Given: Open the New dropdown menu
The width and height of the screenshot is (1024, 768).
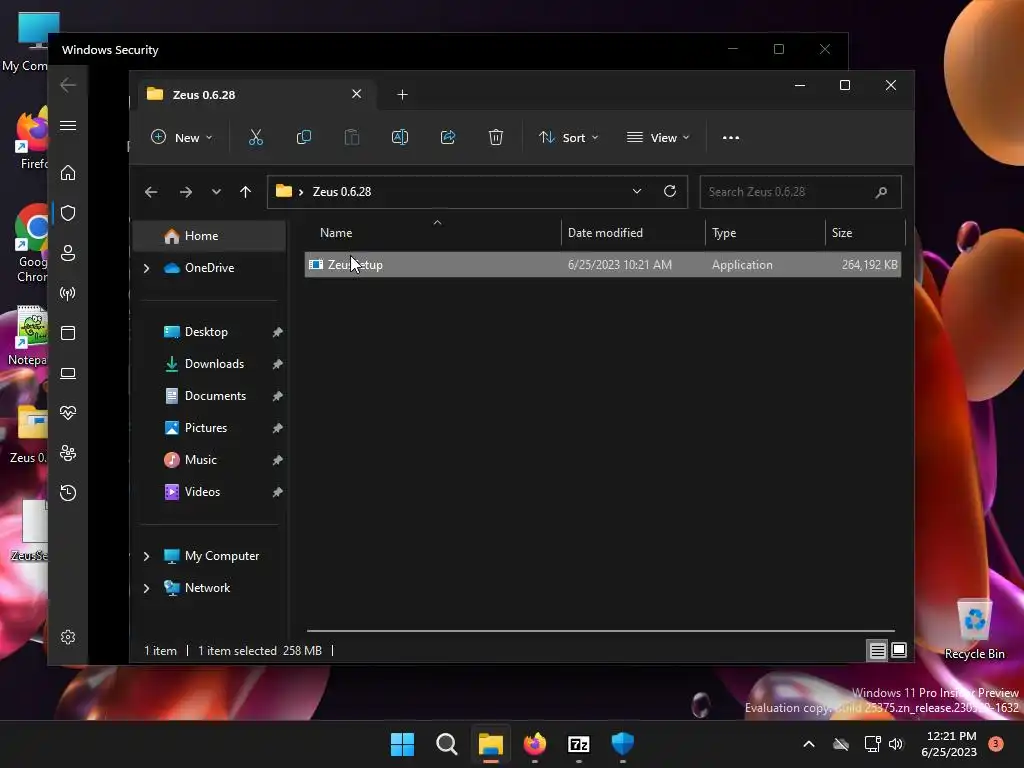Looking at the screenshot, I should tap(182, 138).
